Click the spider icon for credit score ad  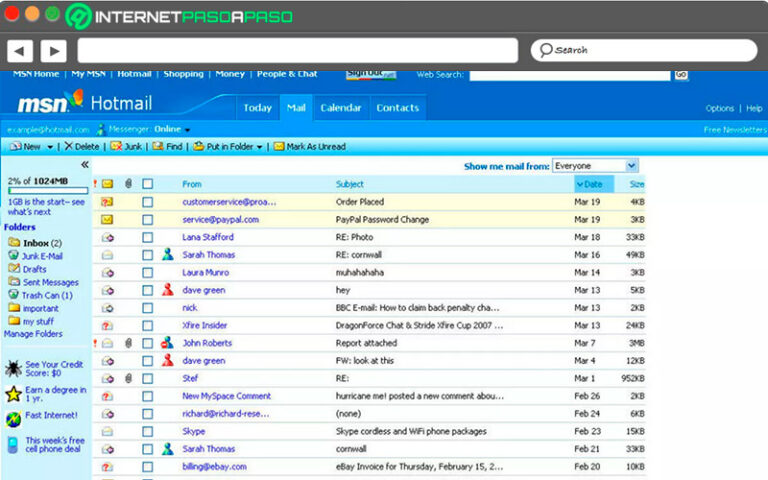13,368
